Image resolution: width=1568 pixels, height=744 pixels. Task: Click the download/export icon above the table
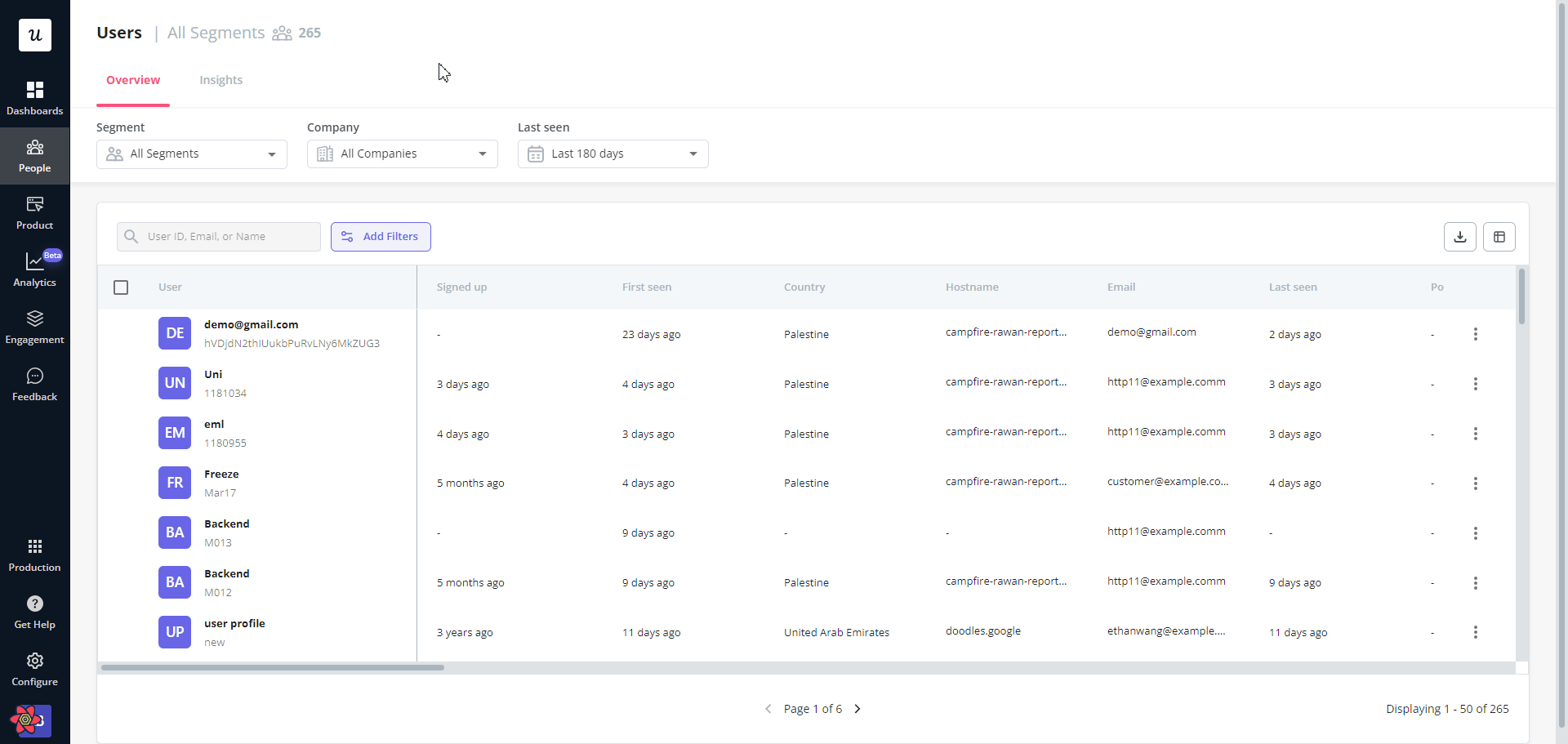[x=1459, y=236]
